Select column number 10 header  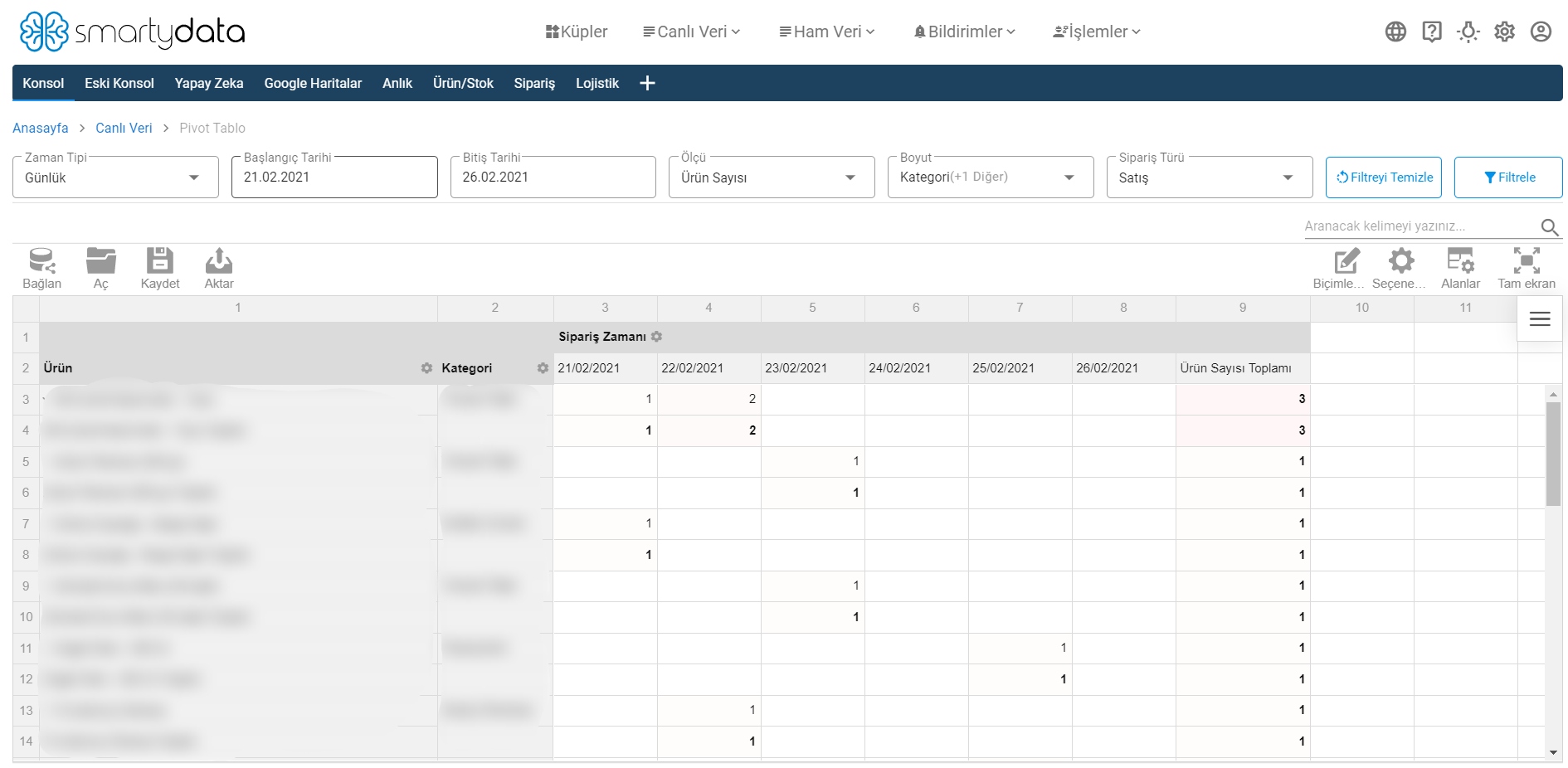click(x=1362, y=308)
